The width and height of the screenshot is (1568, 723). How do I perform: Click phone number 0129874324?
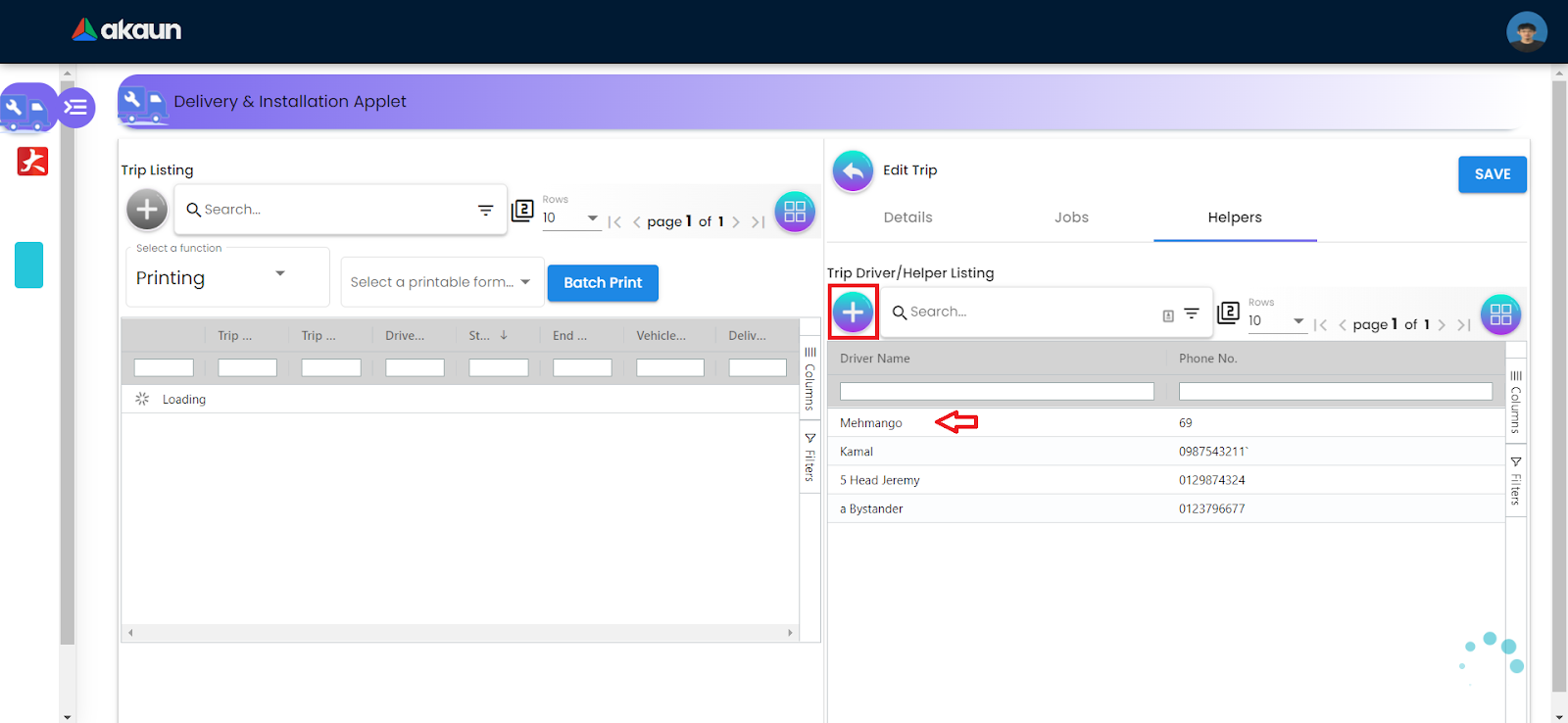pyautogui.click(x=1212, y=480)
